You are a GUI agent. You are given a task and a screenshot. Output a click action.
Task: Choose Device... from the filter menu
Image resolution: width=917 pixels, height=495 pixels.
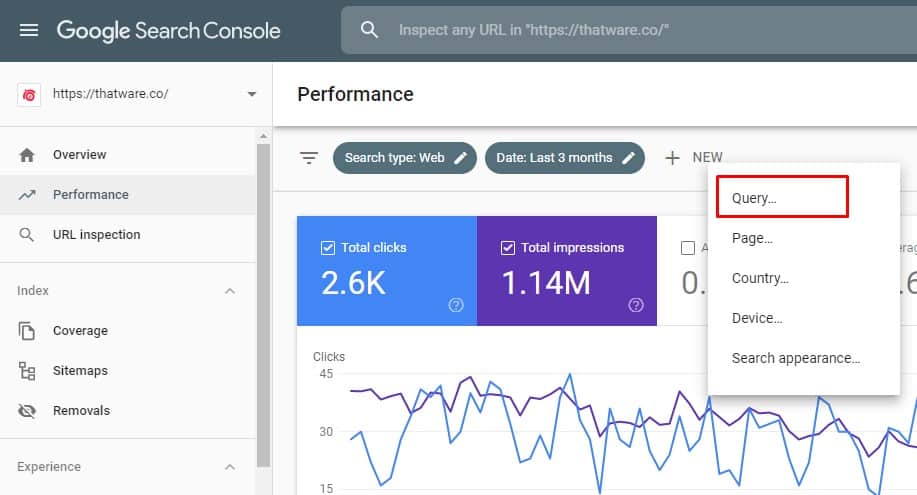tap(757, 318)
